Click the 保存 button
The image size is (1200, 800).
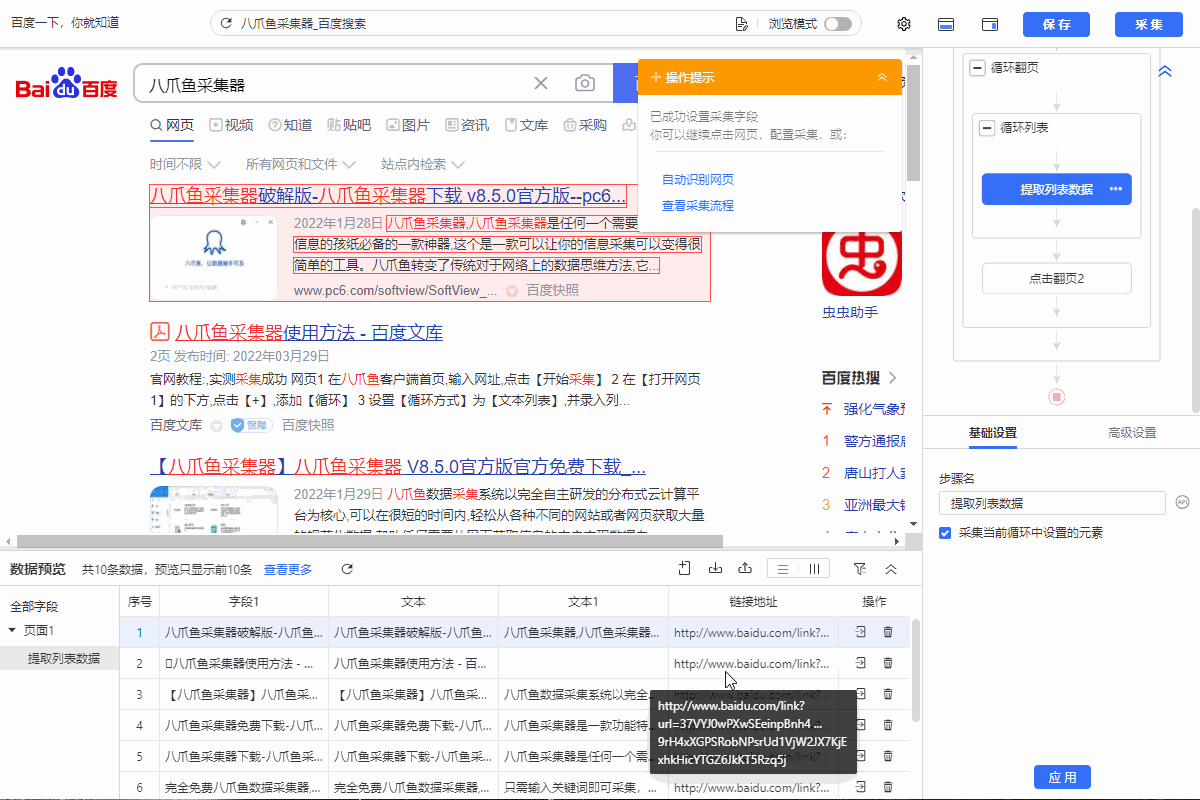[1056, 24]
